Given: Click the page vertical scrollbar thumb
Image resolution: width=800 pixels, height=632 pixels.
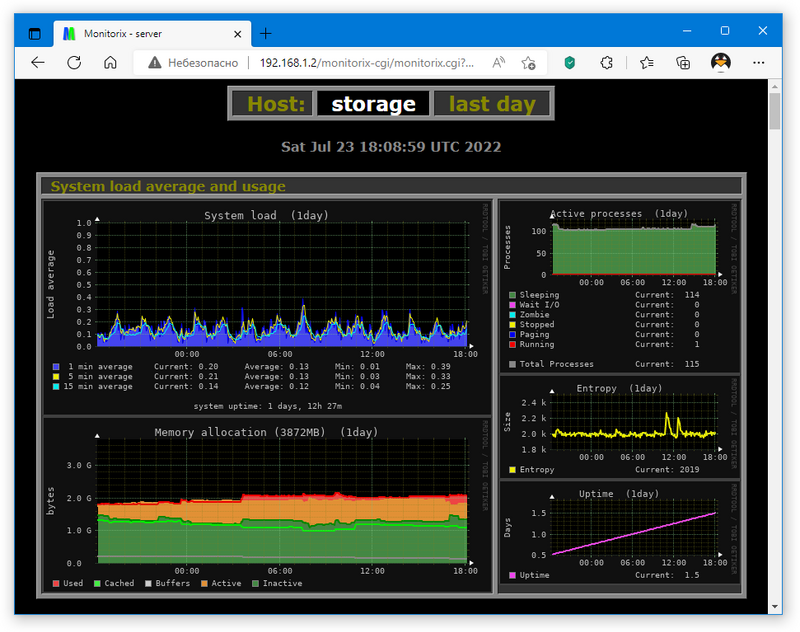Looking at the screenshot, I should (x=774, y=111).
